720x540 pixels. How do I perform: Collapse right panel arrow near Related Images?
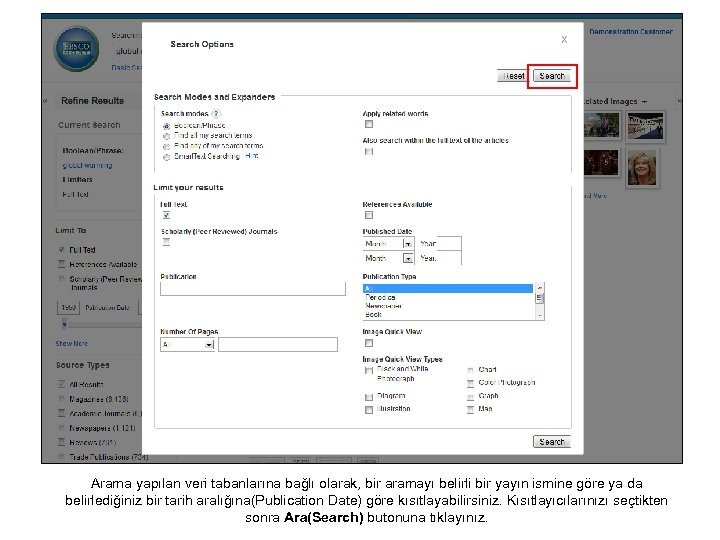click(680, 101)
